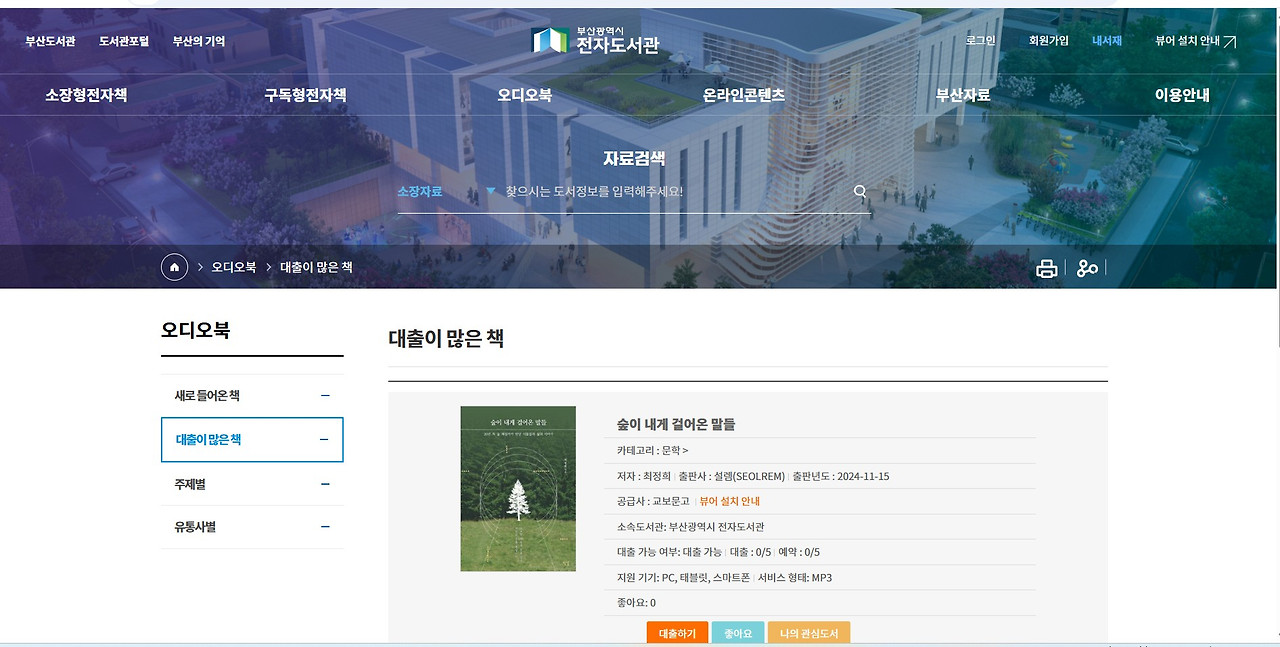Click the share icon next to the printer
The width and height of the screenshot is (1280, 647).
tap(1088, 267)
